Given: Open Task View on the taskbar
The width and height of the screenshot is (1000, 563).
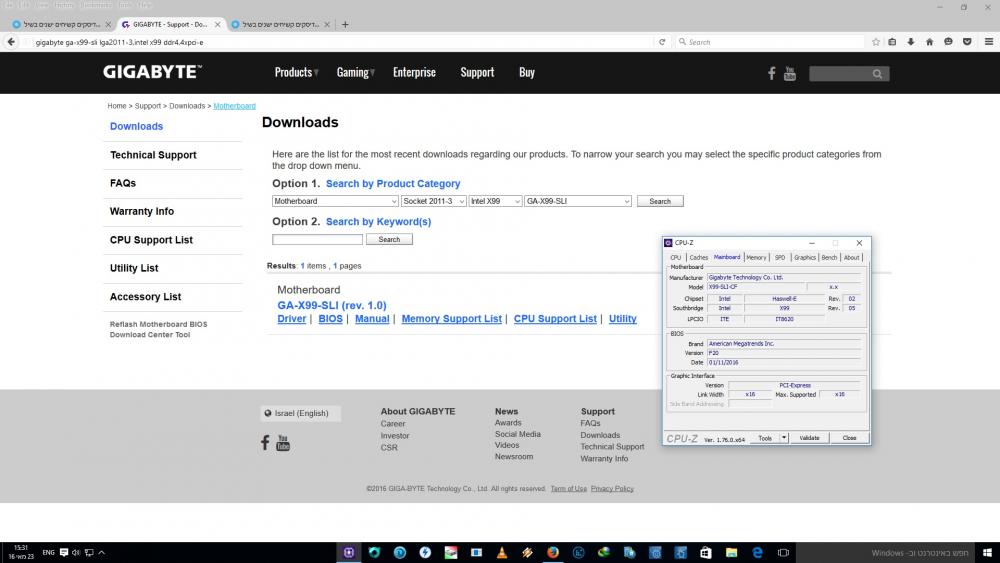Looking at the screenshot, I should click(783, 553).
